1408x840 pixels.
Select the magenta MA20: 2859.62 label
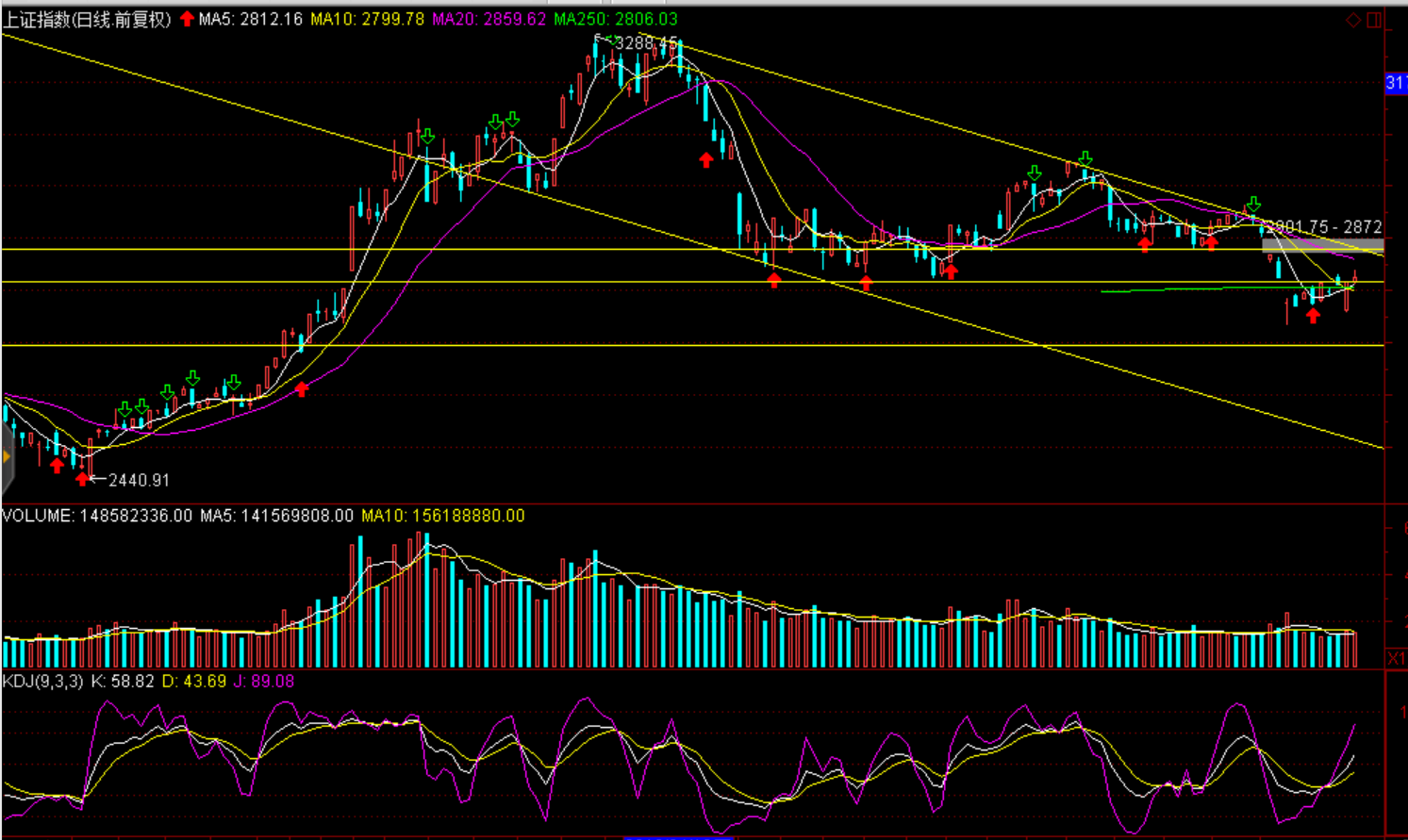[x=489, y=19]
